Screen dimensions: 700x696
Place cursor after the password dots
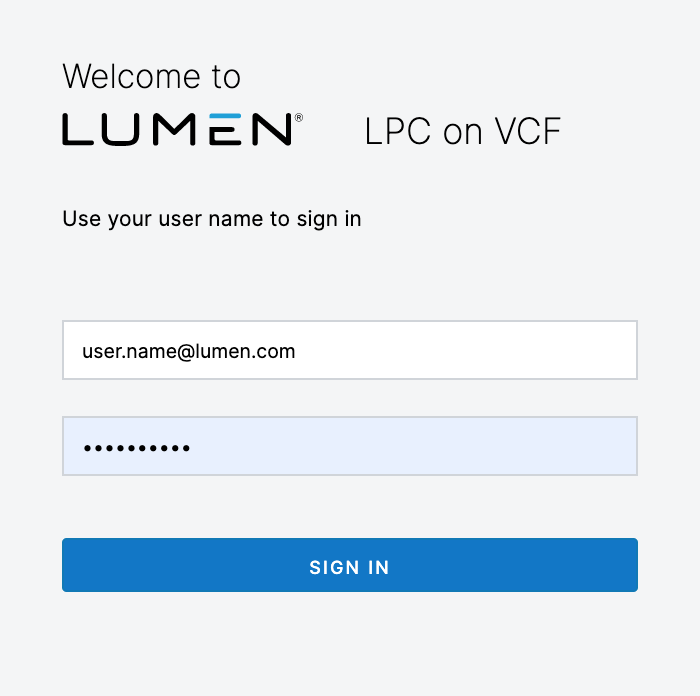(192, 448)
